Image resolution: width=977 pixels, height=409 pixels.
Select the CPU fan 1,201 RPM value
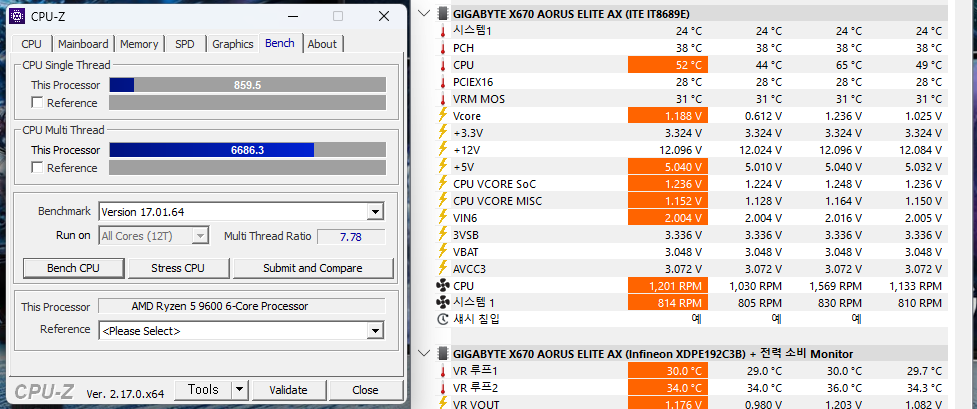(668, 286)
